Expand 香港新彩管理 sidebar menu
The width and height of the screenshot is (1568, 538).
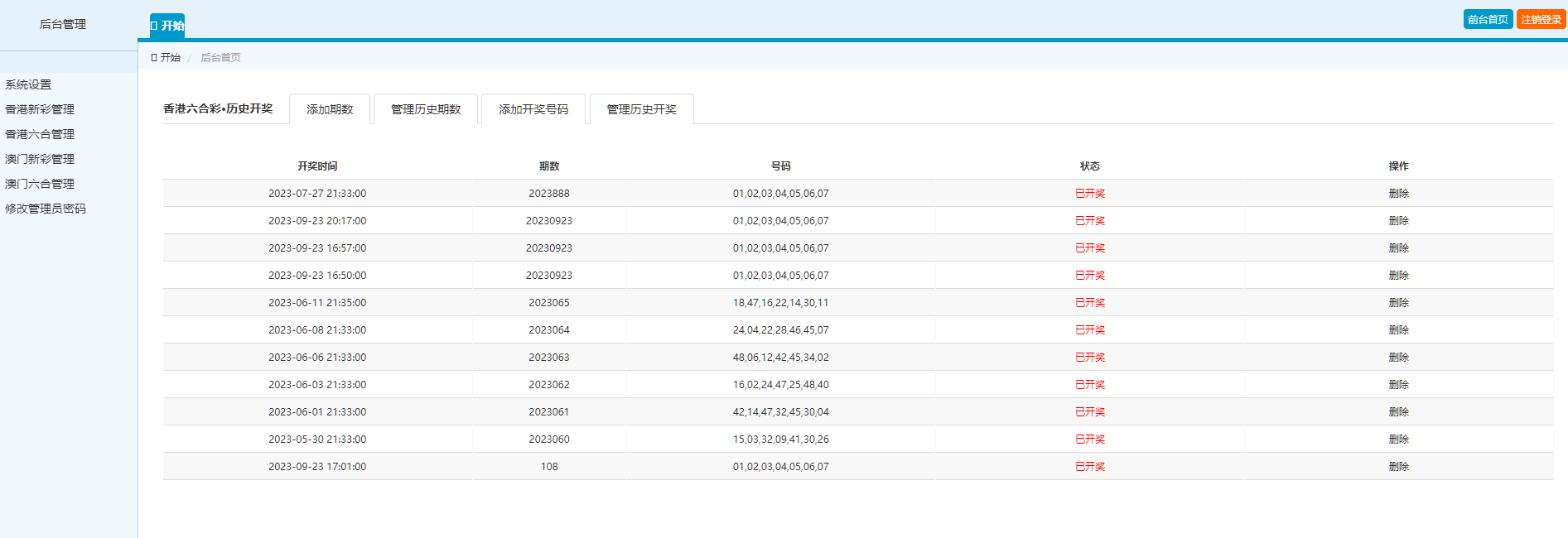[x=40, y=109]
